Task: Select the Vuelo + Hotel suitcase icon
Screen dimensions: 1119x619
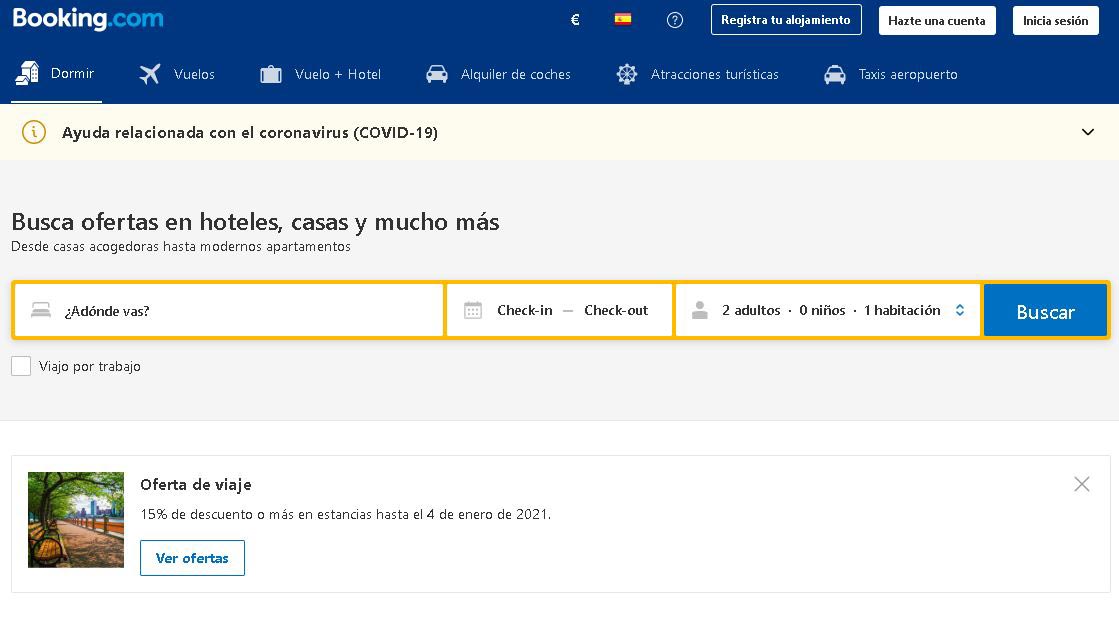Action: tap(270, 73)
